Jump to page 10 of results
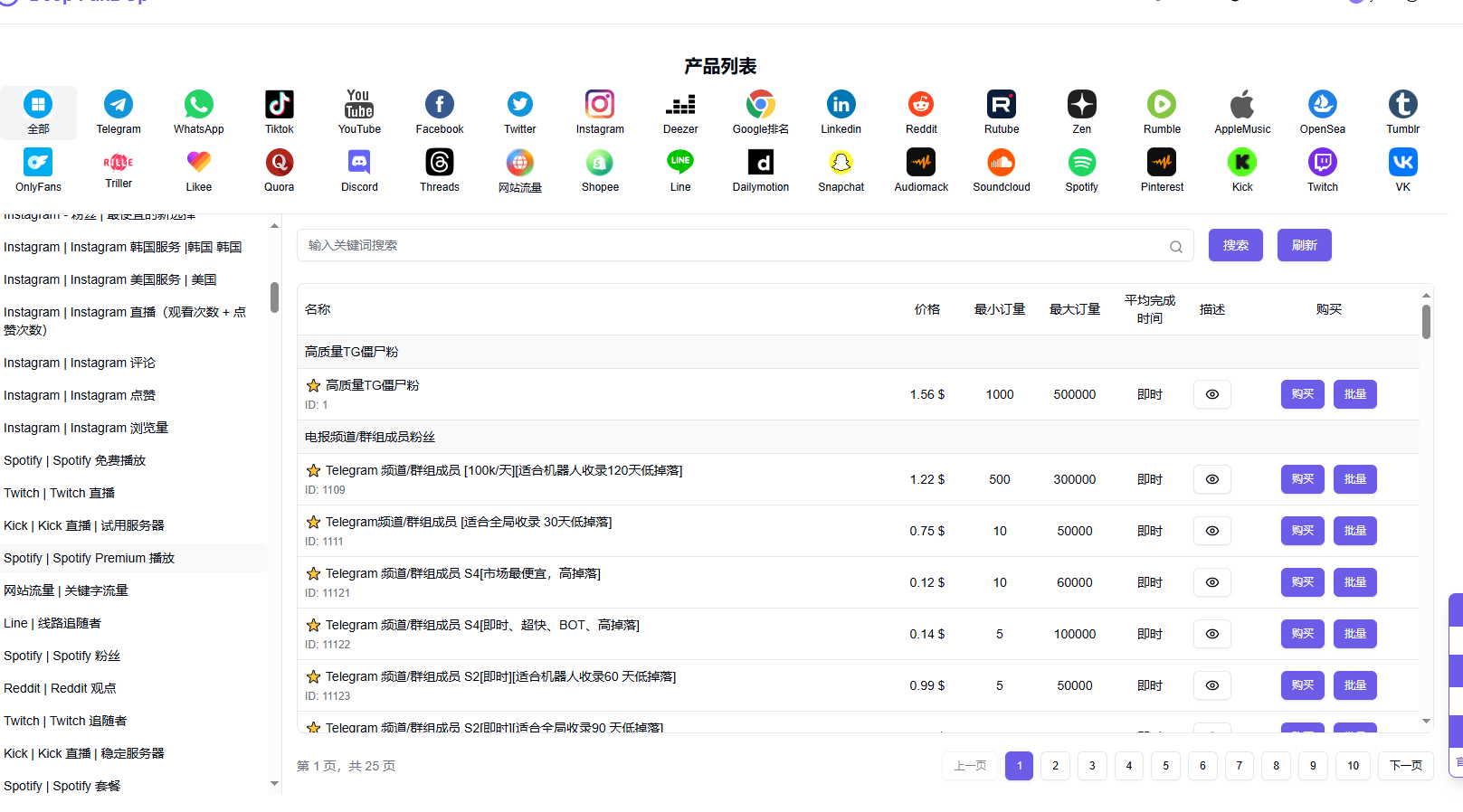Screen dimensions: 1463x812 [x=1353, y=766]
